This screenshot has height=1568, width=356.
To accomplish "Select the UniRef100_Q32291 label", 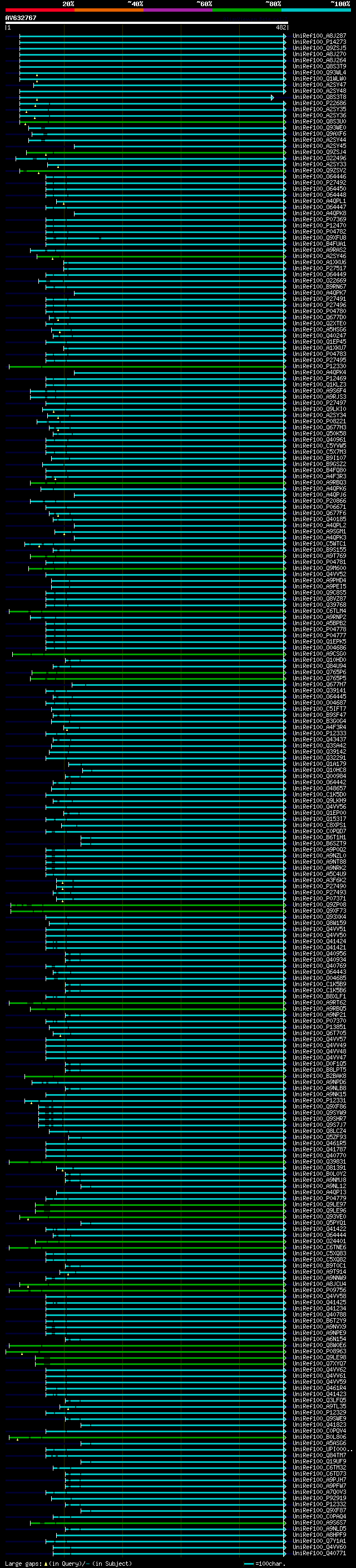I will (319, 758).
